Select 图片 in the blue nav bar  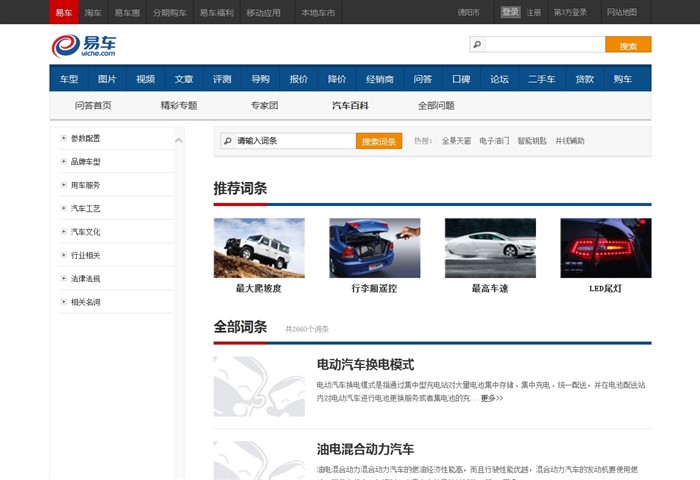[x=107, y=79]
